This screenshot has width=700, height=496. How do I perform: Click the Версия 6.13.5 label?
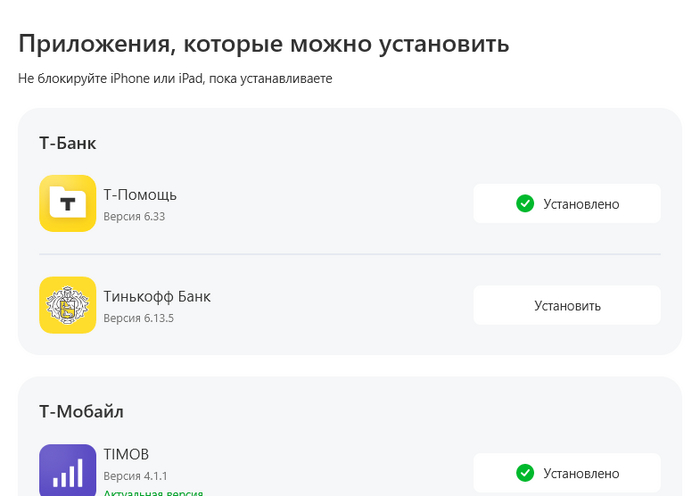click(x=138, y=318)
